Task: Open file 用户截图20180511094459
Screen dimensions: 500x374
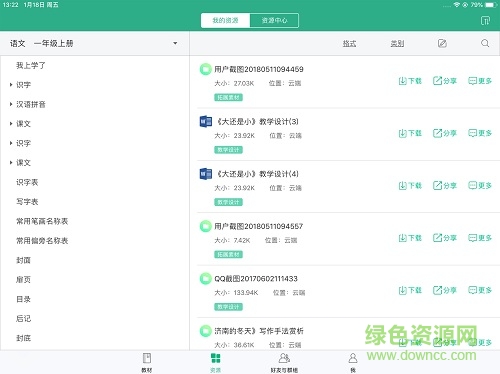Action: (x=259, y=69)
